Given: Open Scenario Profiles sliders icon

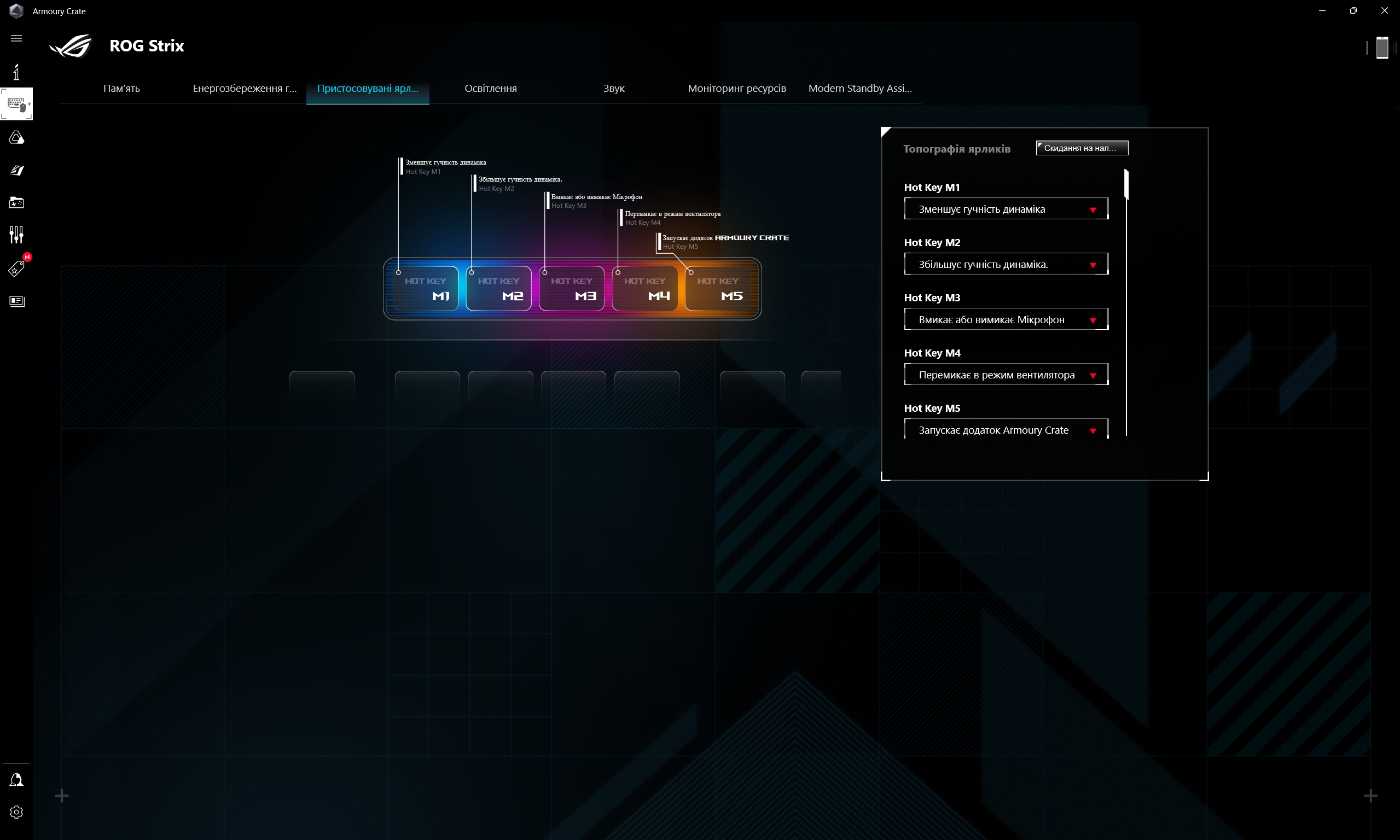Looking at the screenshot, I should [x=16, y=235].
